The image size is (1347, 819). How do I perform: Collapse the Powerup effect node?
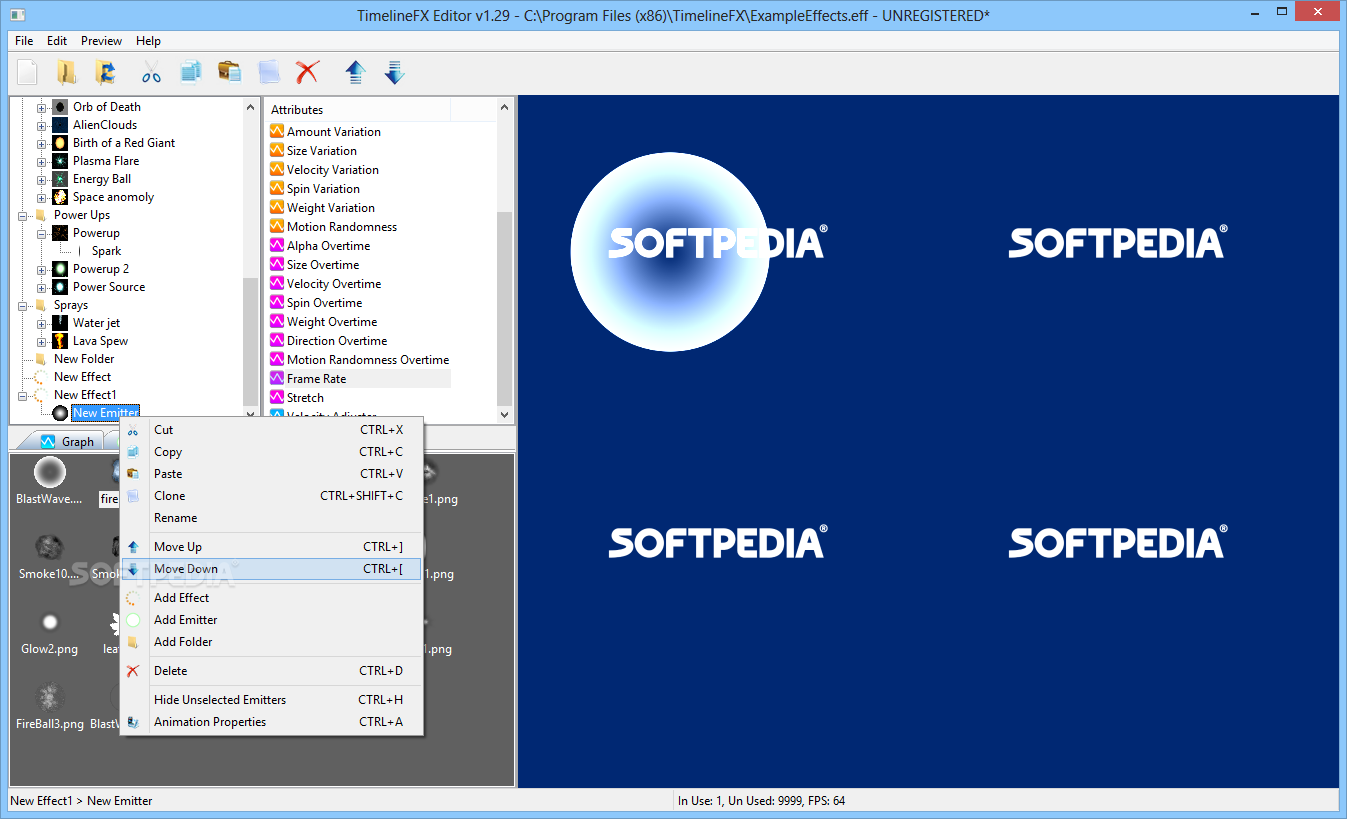pos(41,233)
